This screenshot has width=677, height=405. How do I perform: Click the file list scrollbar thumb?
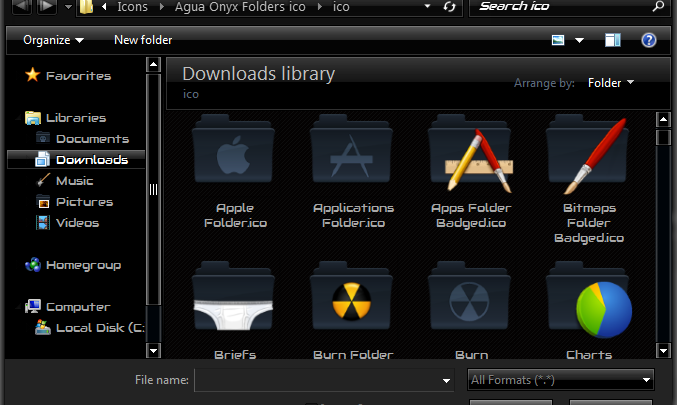pos(663,137)
